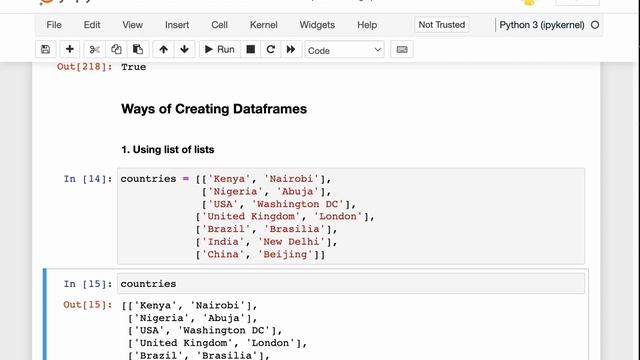
Task: Open the Edit menu
Action: [x=92, y=25]
